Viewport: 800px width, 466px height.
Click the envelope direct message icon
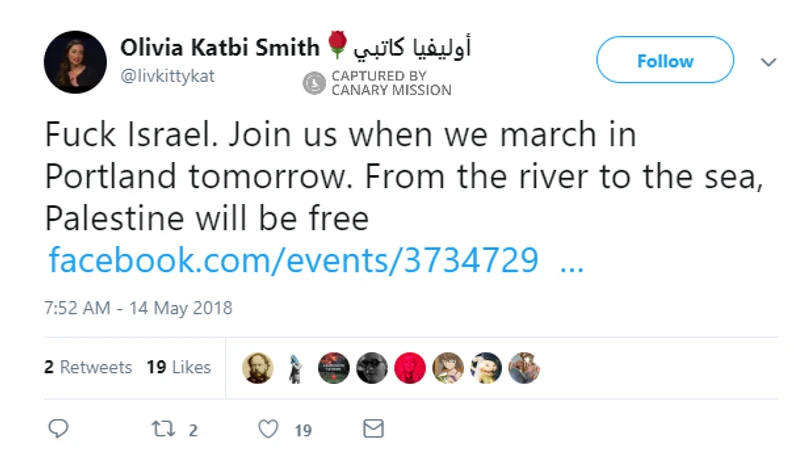[373, 429]
